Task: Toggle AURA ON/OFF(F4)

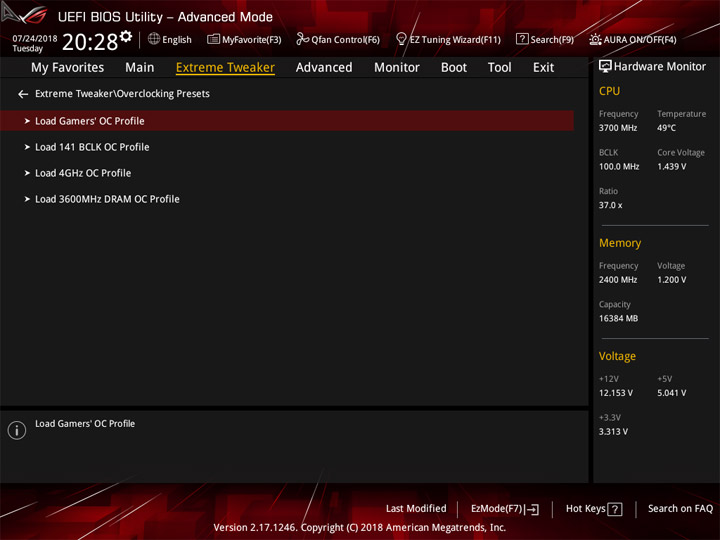Action: click(x=640, y=40)
